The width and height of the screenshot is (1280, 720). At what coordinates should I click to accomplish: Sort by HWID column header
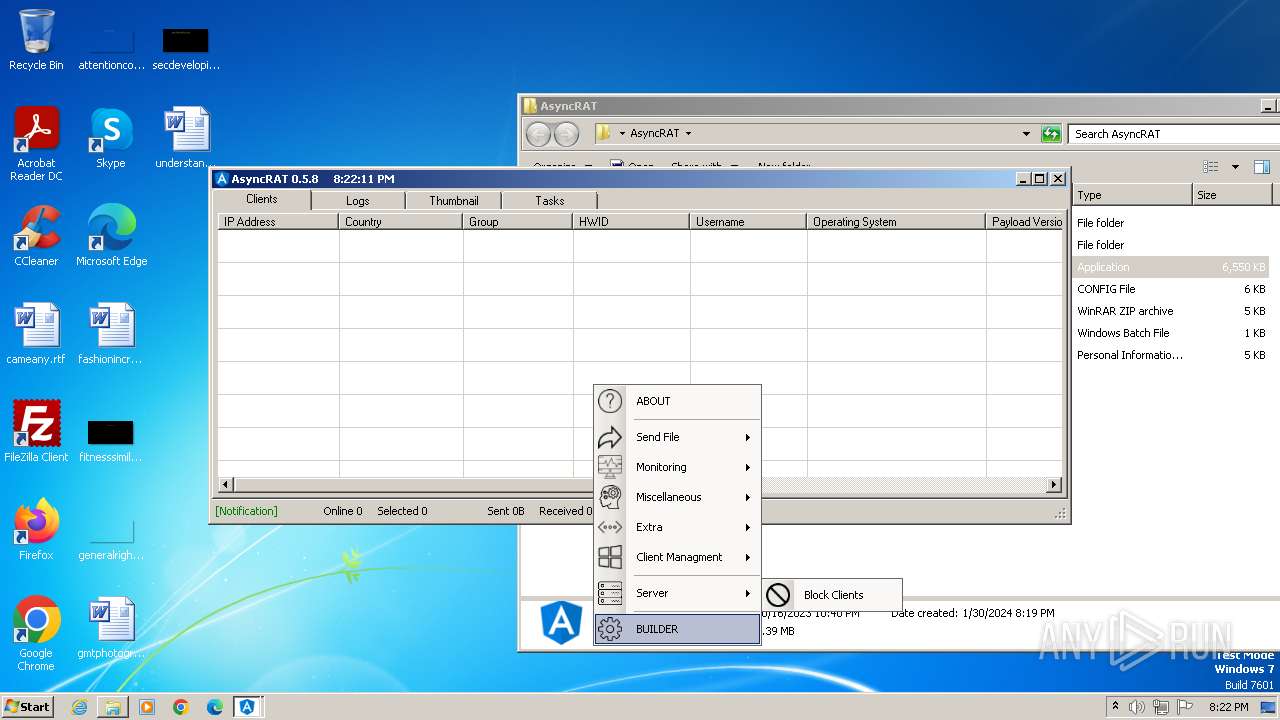coord(631,222)
